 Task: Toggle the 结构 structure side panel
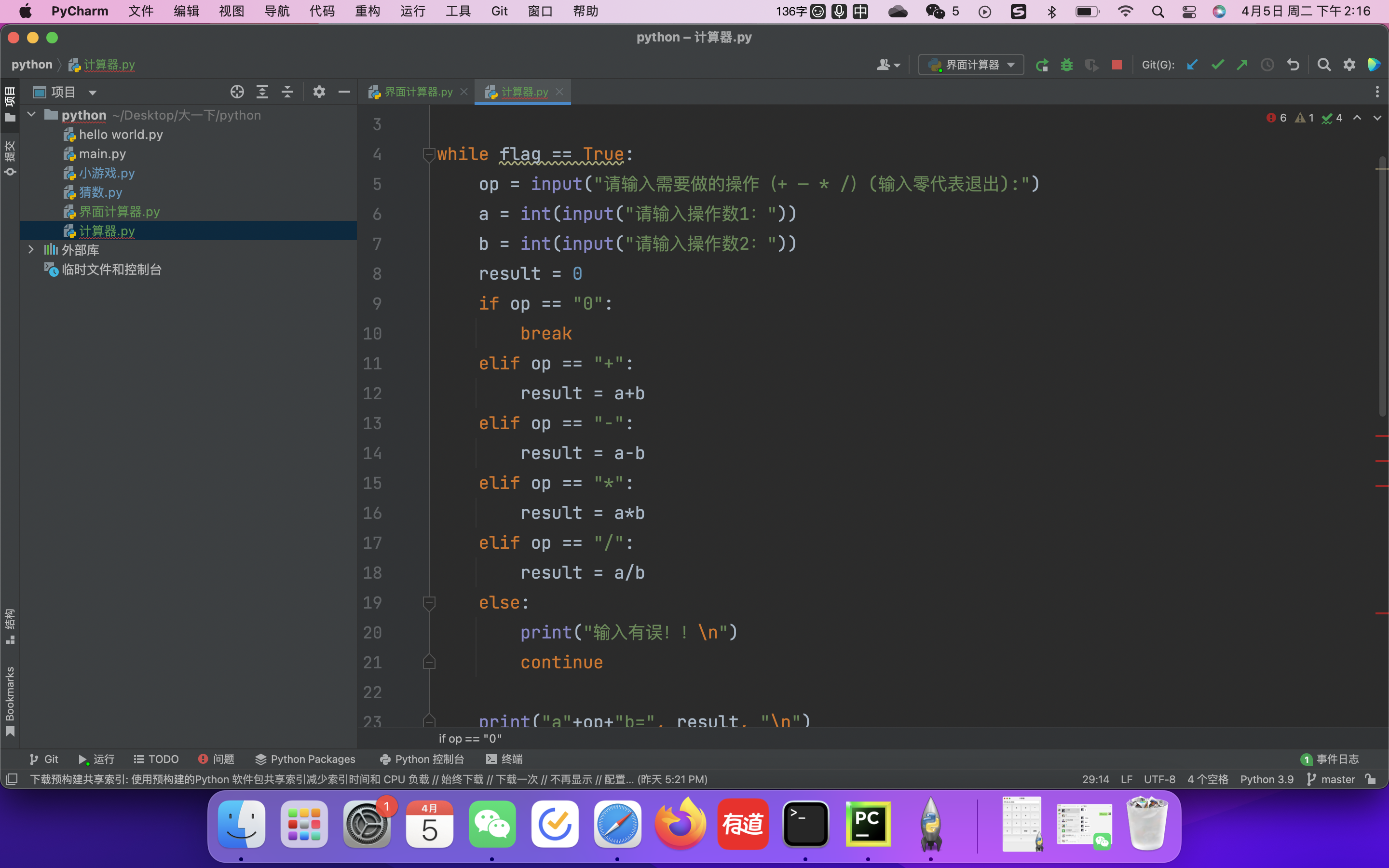tap(10, 626)
